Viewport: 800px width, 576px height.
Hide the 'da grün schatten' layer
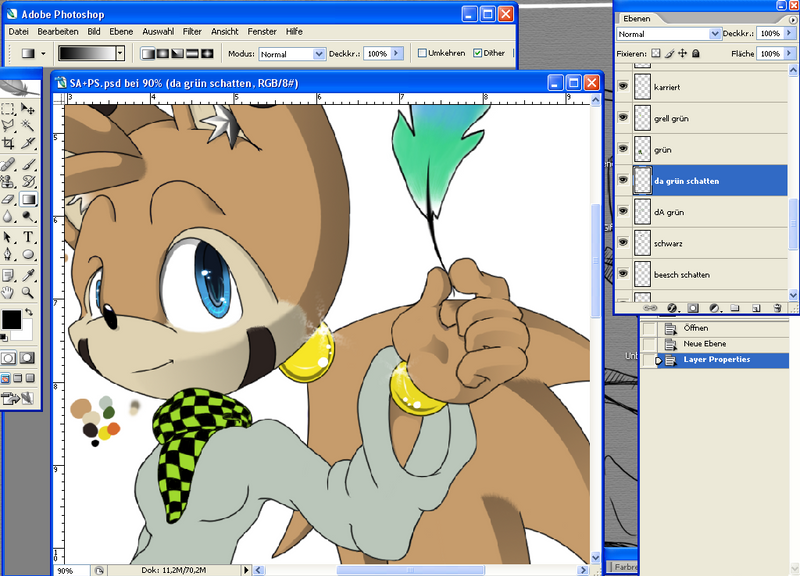[623, 180]
